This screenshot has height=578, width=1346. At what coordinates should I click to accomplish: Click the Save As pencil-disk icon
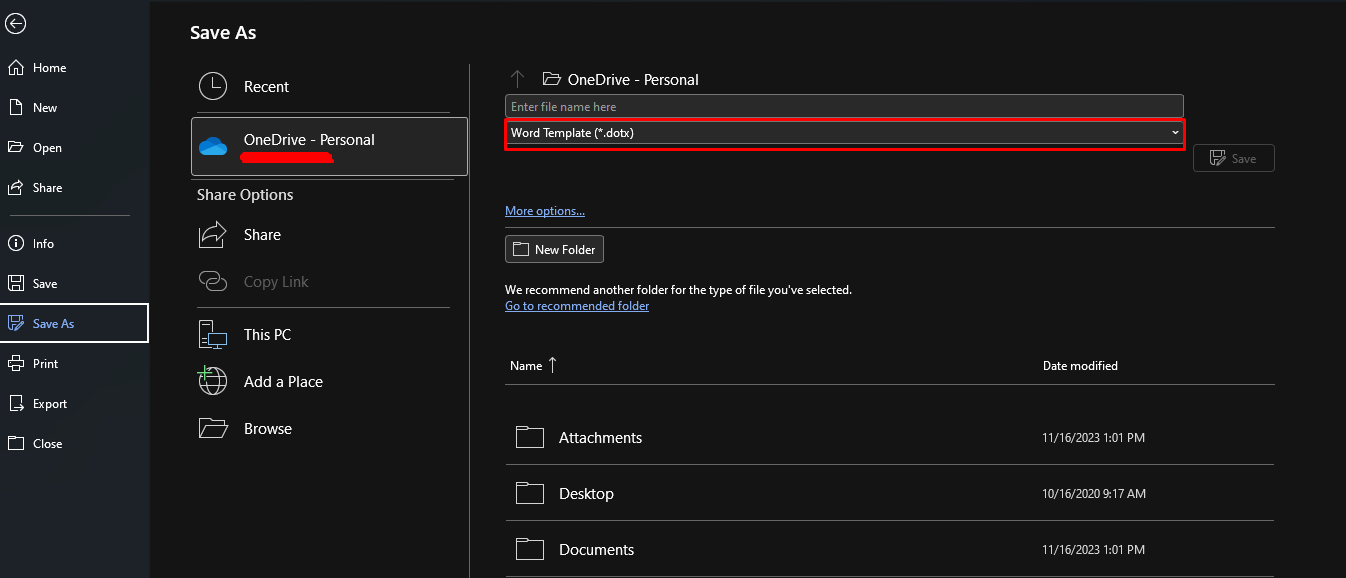pyautogui.click(x=16, y=324)
